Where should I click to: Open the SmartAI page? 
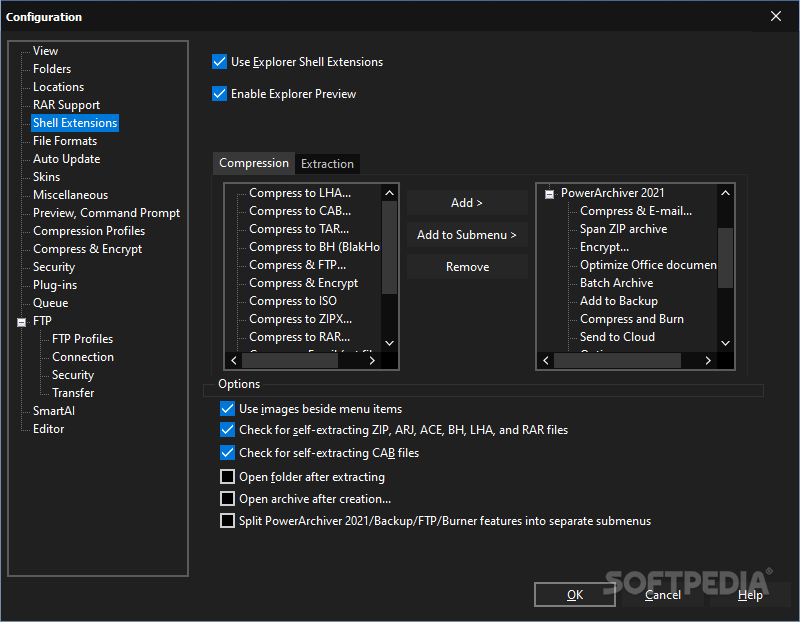click(x=54, y=411)
